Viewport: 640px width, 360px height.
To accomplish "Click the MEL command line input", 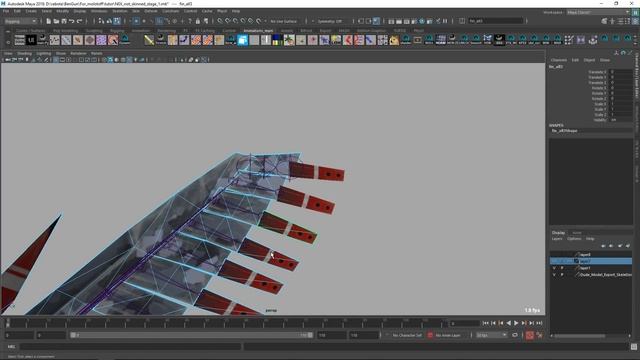I will (130, 347).
